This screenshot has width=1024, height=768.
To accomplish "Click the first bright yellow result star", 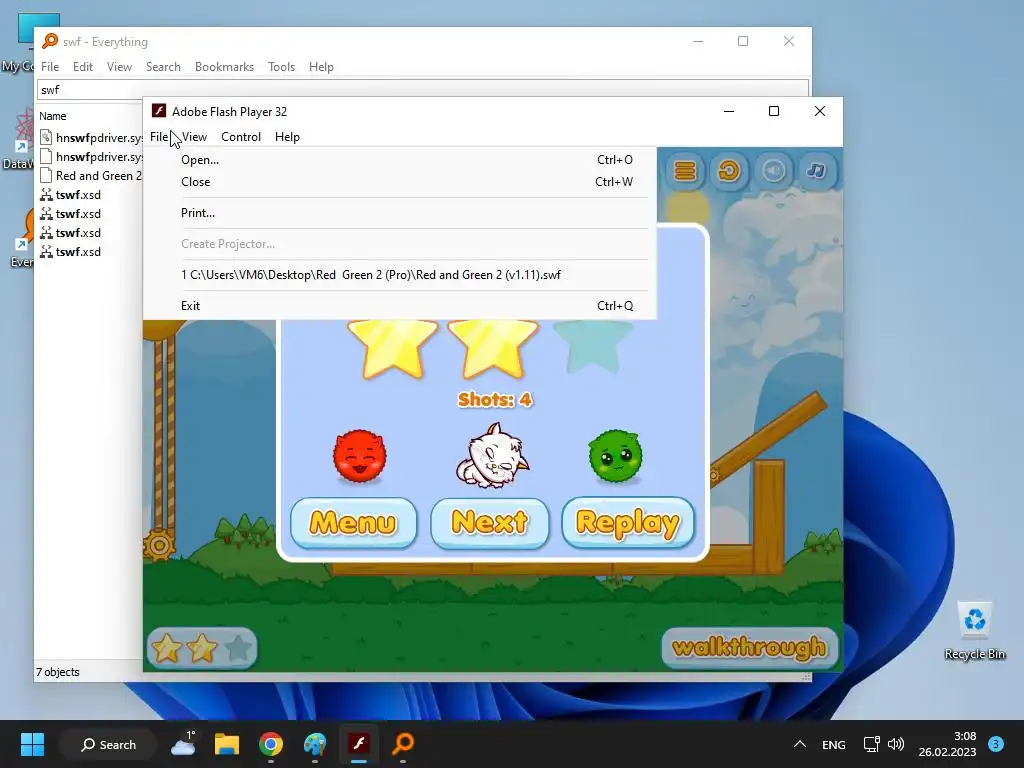I will [x=392, y=347].
